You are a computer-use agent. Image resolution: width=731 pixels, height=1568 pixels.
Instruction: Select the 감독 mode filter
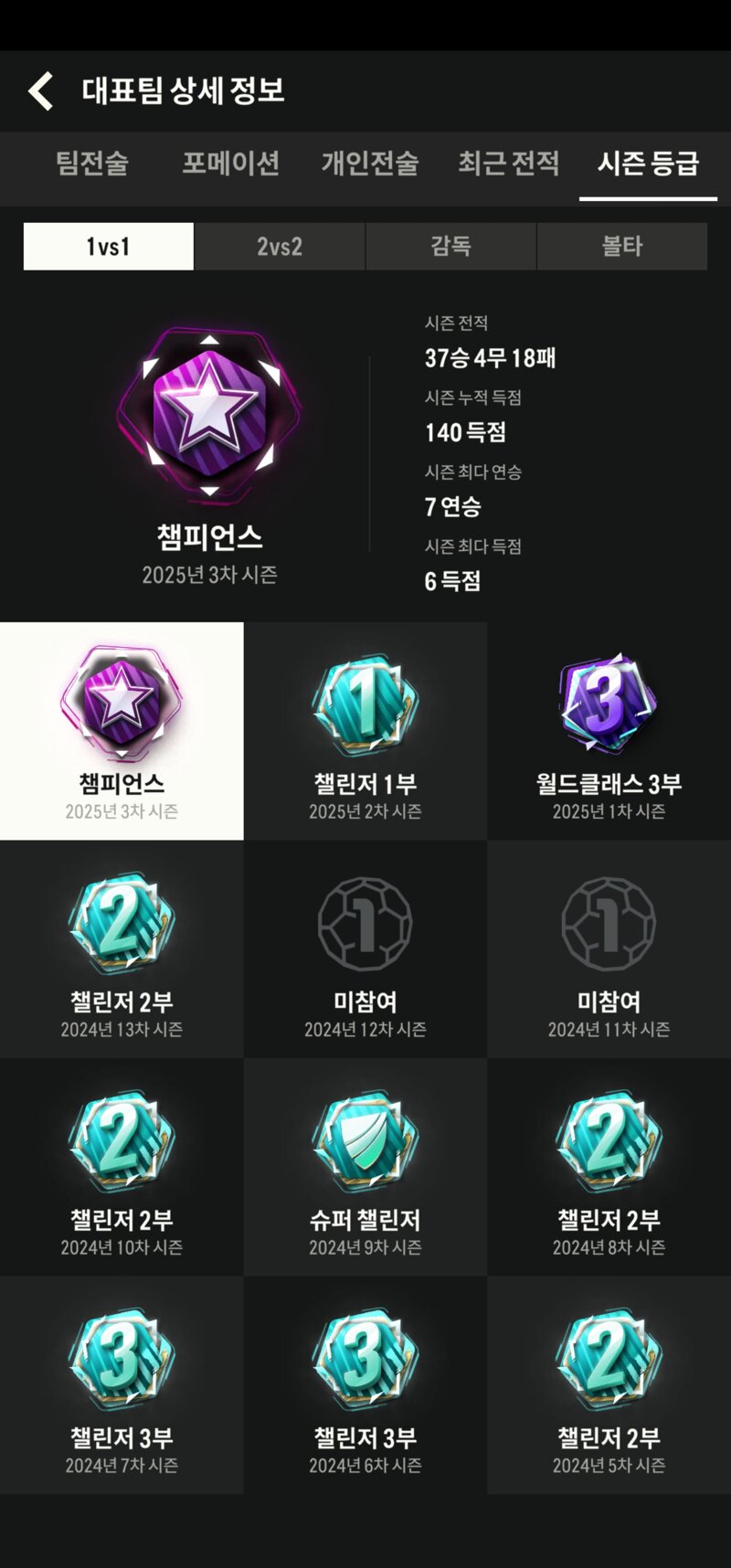click(x=450, y=246)
